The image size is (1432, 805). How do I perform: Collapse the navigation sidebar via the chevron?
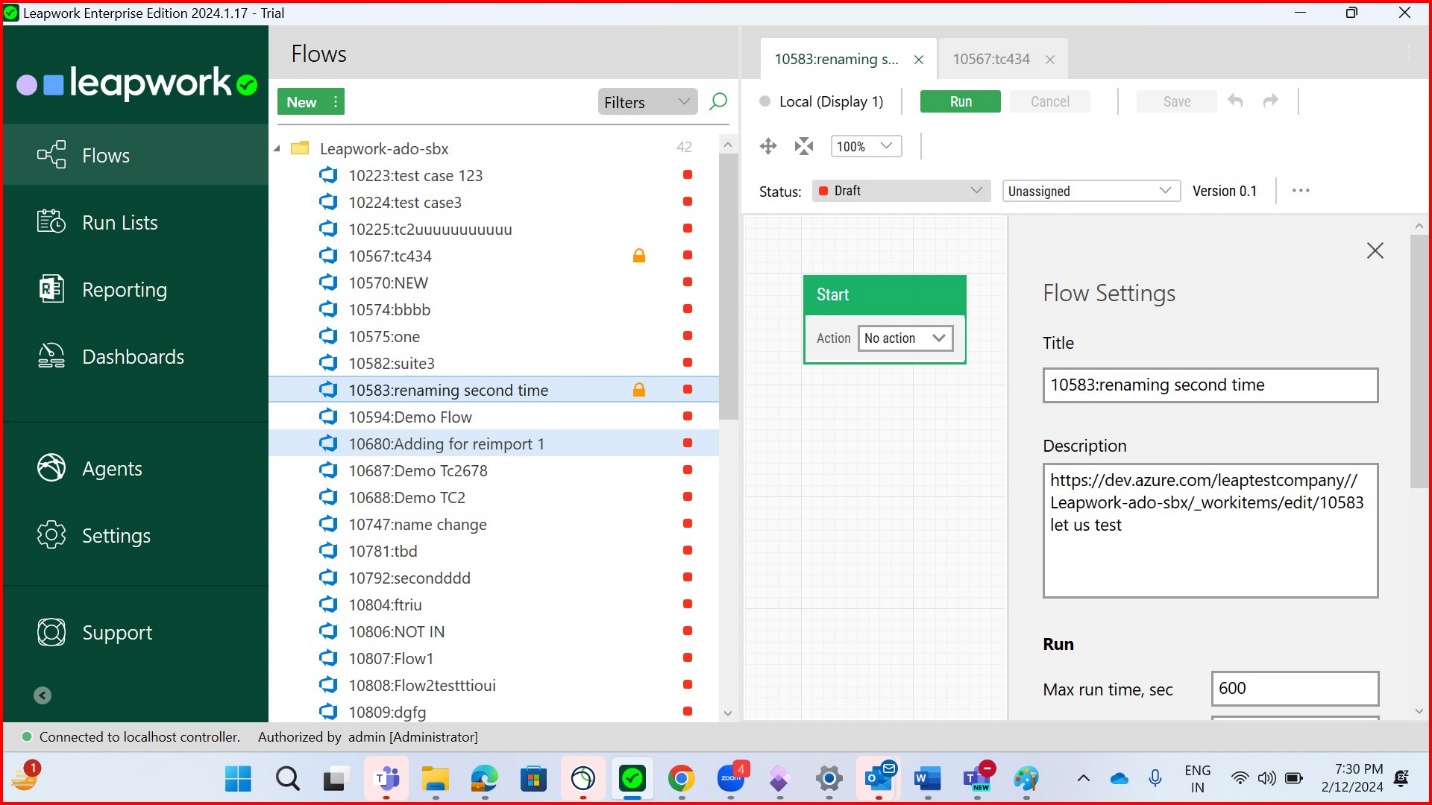[x=41, y=695]
